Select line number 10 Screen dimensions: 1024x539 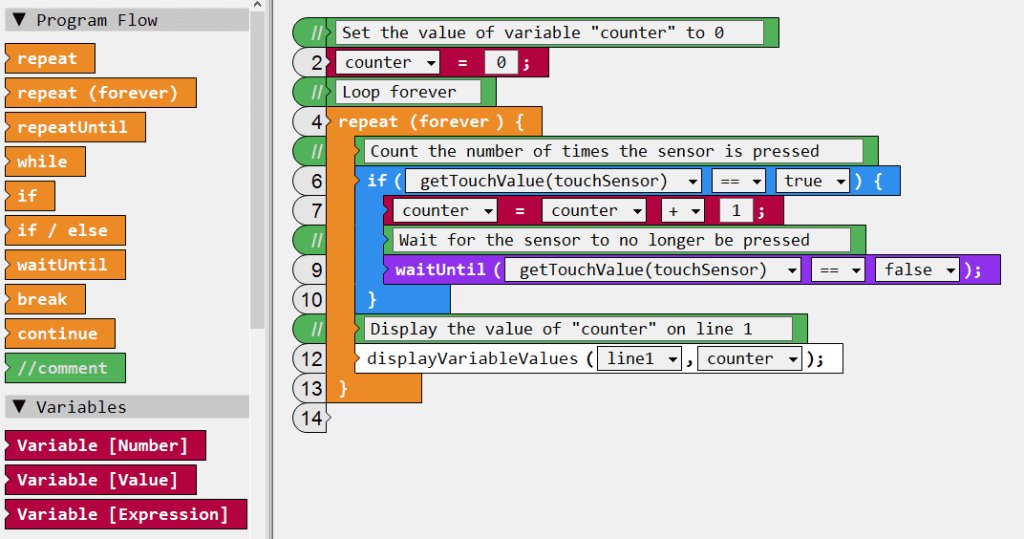310,300
